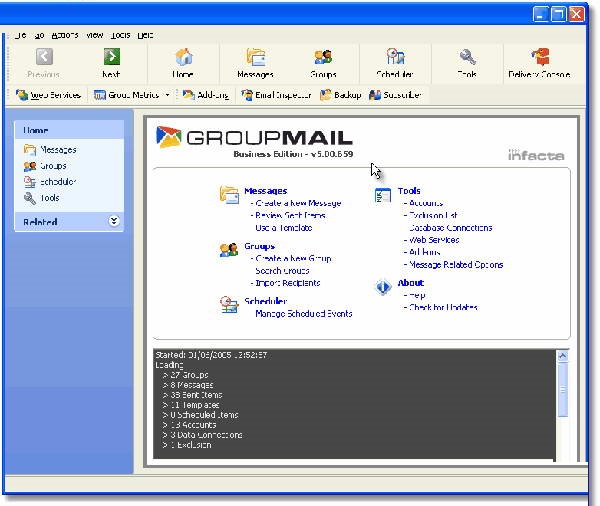Launch the Delivery Console icon
This screenshot has width=600, height=506.
click(x=540, y=57)
